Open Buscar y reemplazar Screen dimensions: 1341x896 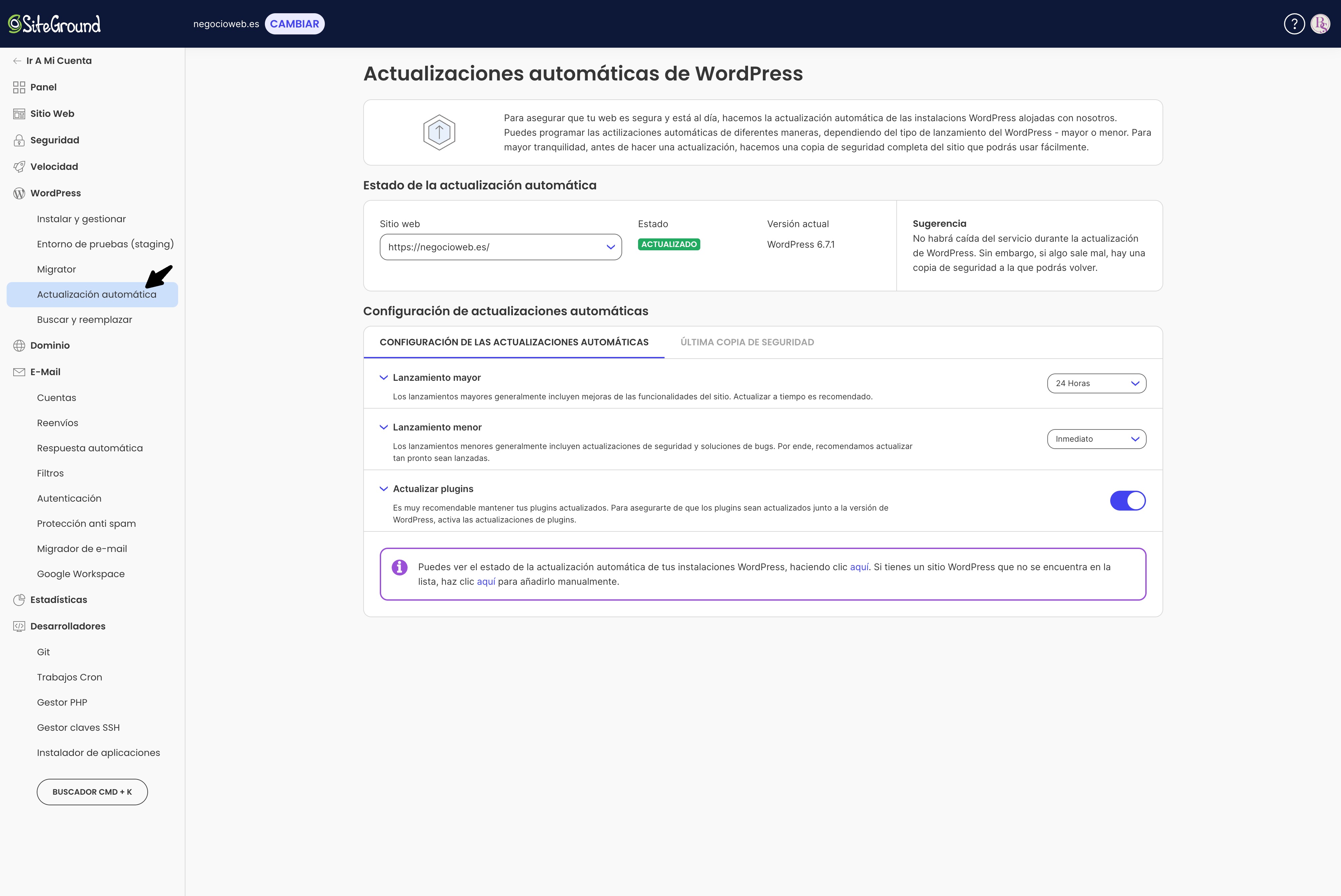(84, 320)
